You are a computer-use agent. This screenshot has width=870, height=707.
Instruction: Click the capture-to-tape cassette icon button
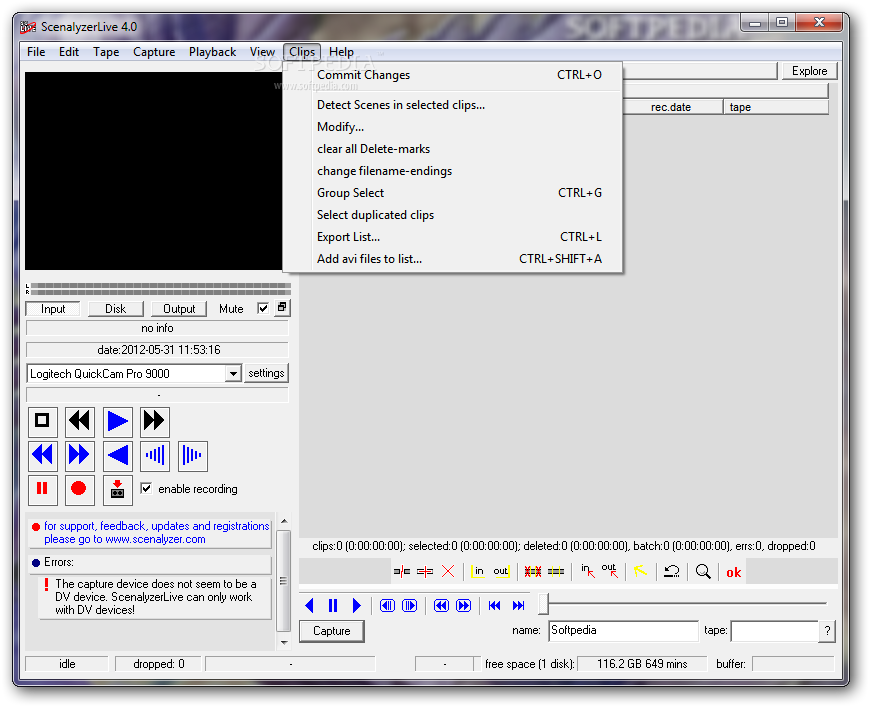(118, 489)
